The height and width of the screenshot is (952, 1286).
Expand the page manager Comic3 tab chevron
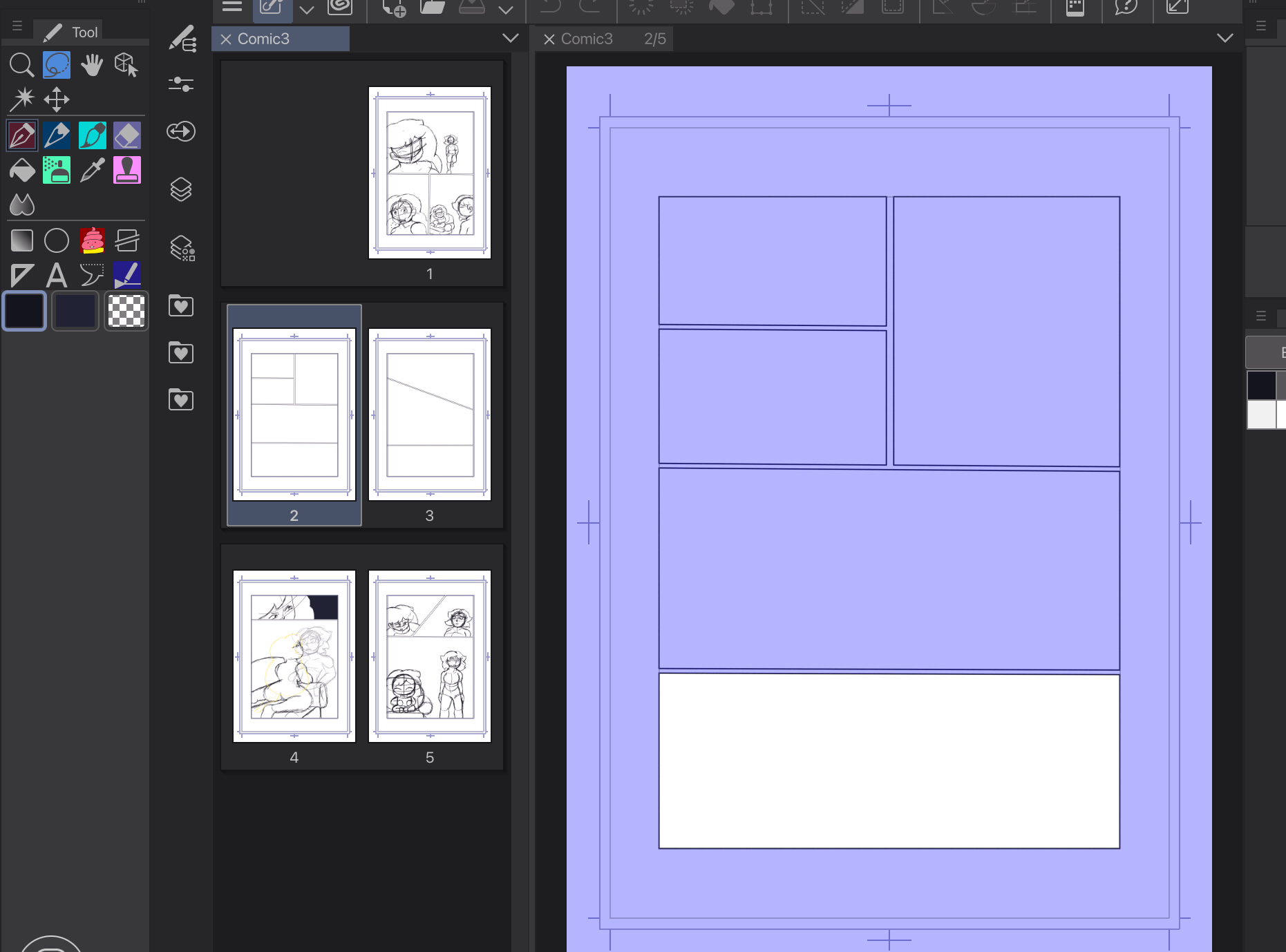coord(511,38)
